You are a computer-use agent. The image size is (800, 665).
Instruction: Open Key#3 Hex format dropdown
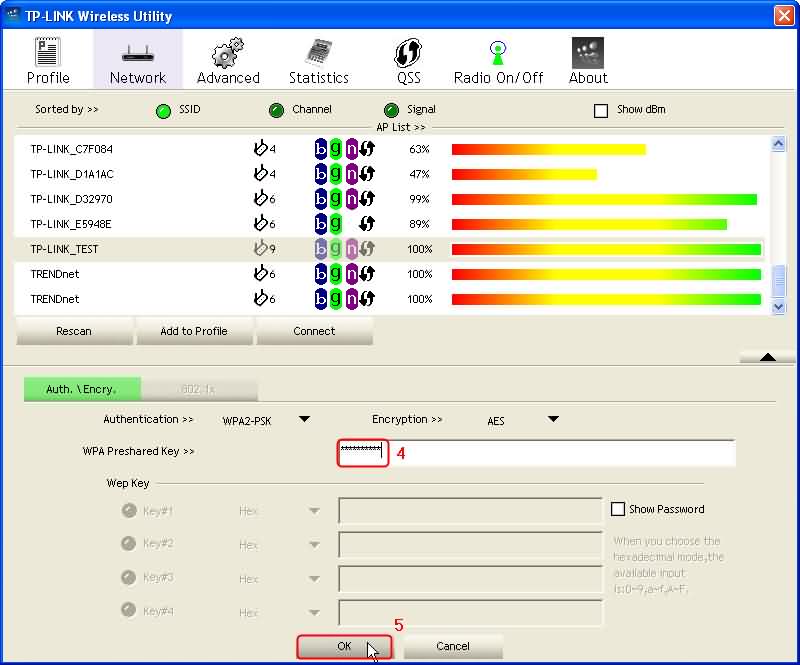tap(314, 579)
